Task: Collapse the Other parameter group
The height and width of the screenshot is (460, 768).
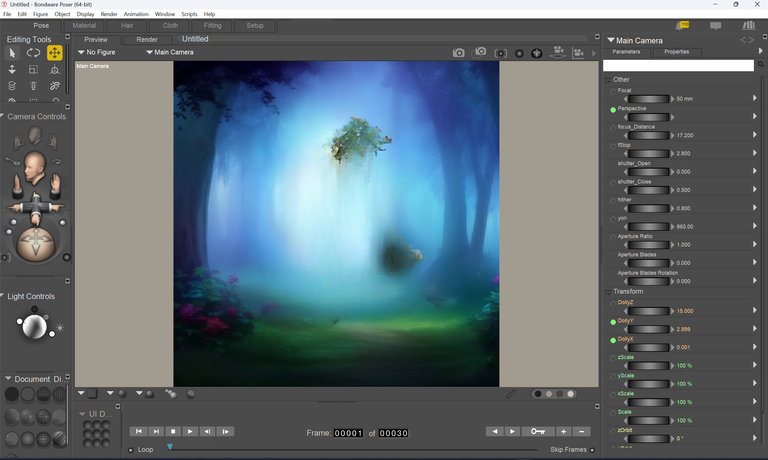Action: 608,81
